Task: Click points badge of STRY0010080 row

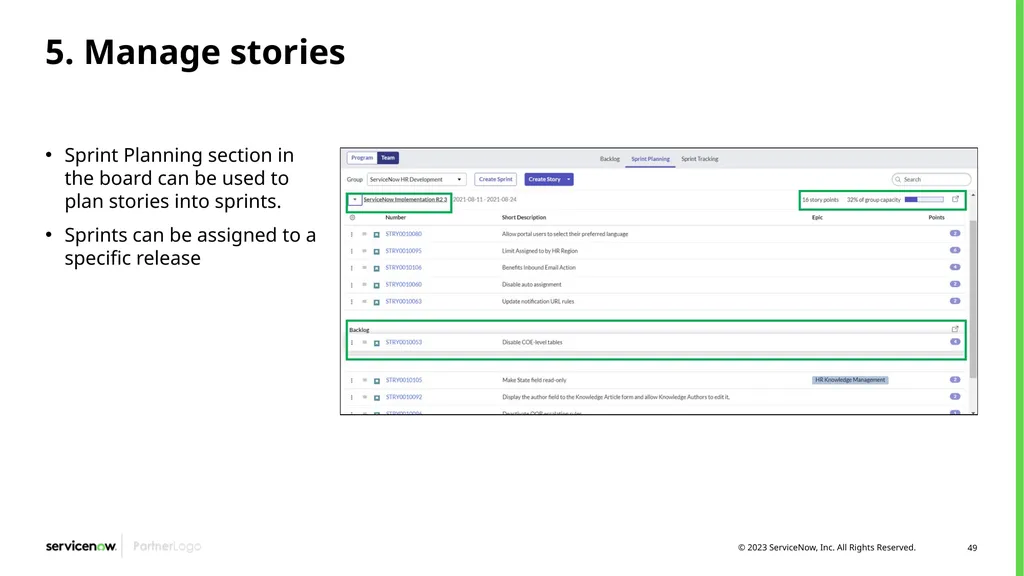Action: [955, 233]
